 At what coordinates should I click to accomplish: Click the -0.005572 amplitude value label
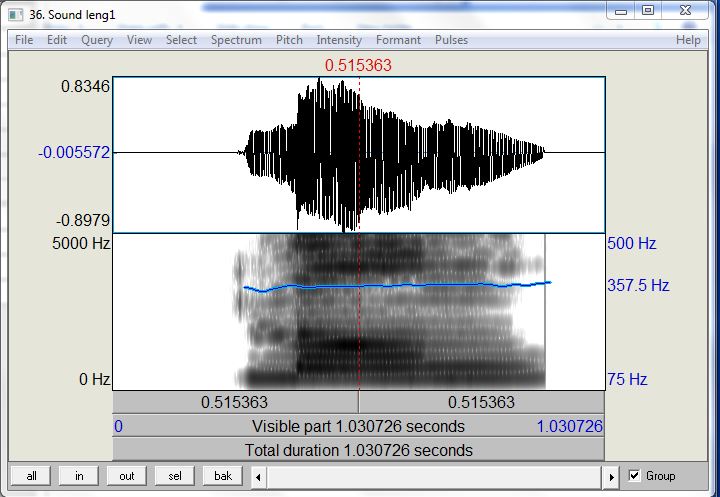click(x=74, y=152)
